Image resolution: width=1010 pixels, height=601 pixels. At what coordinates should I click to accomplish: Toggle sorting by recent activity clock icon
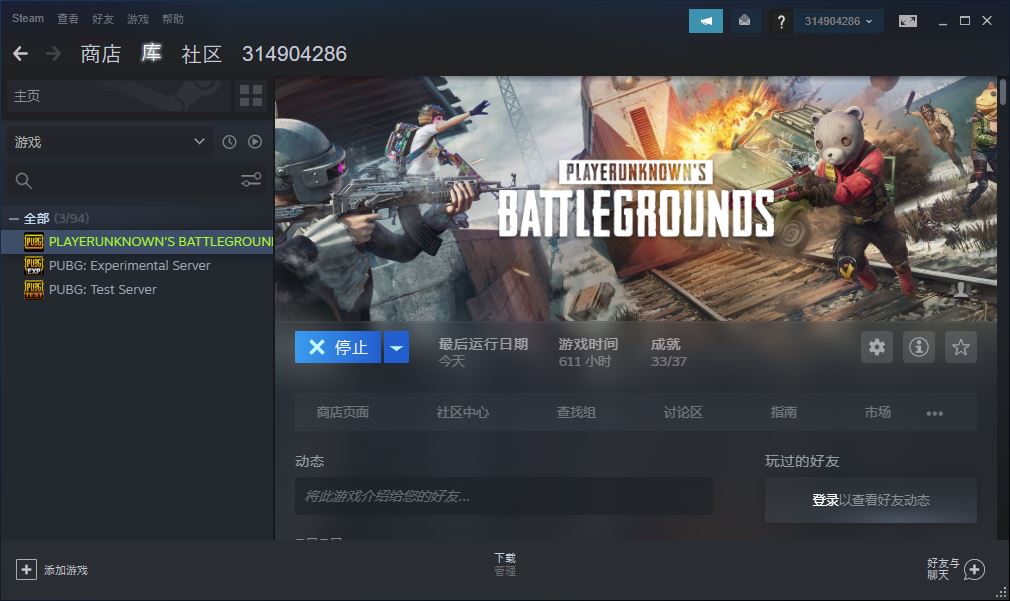point(229,142)
